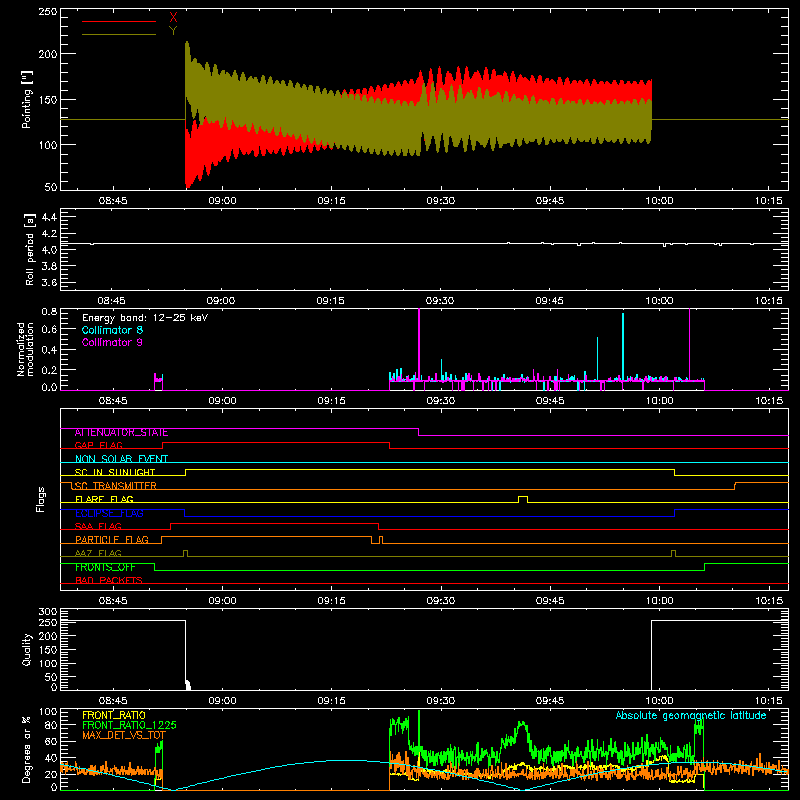This screenshot has height=800, width=800.
Task: Click the ATTENUATOR_STATE flag label
Action: (x=121, y=433)
